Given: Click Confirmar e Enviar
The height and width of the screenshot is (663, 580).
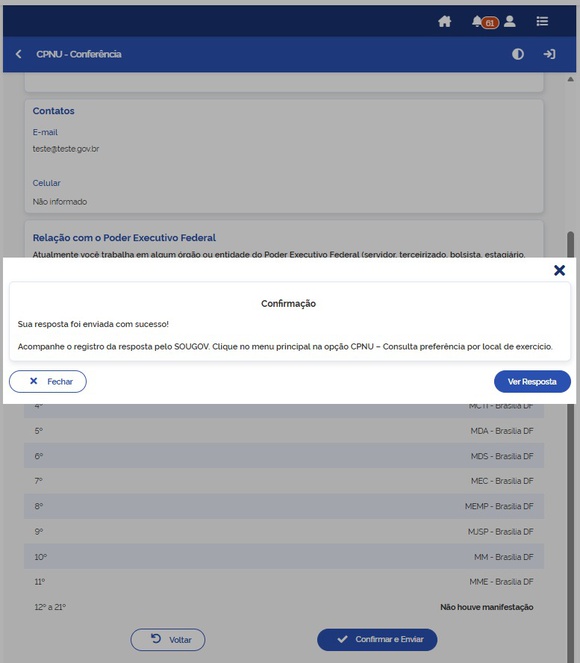Looking at the screenshot, I should tap(377, 640).
